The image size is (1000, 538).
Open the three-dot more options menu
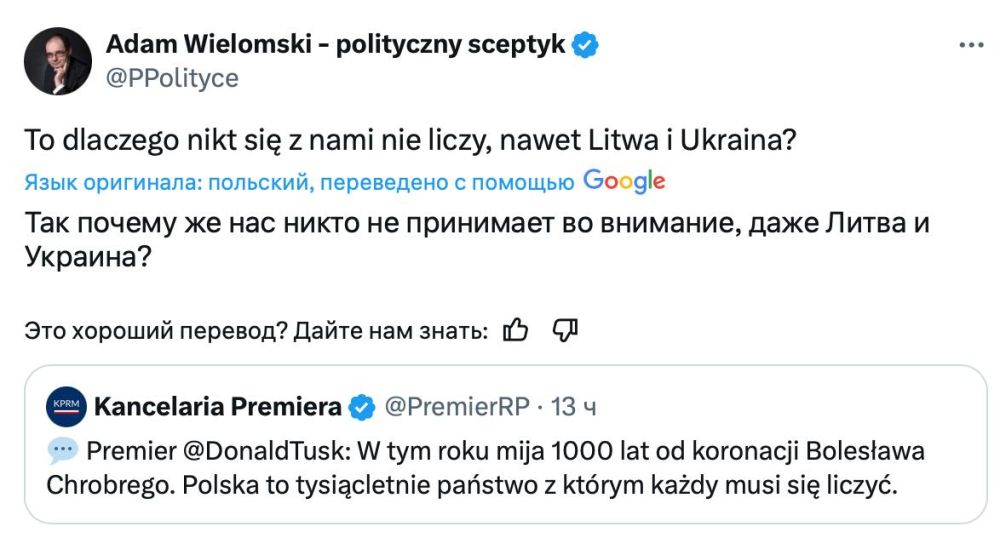tap(971, 45)
